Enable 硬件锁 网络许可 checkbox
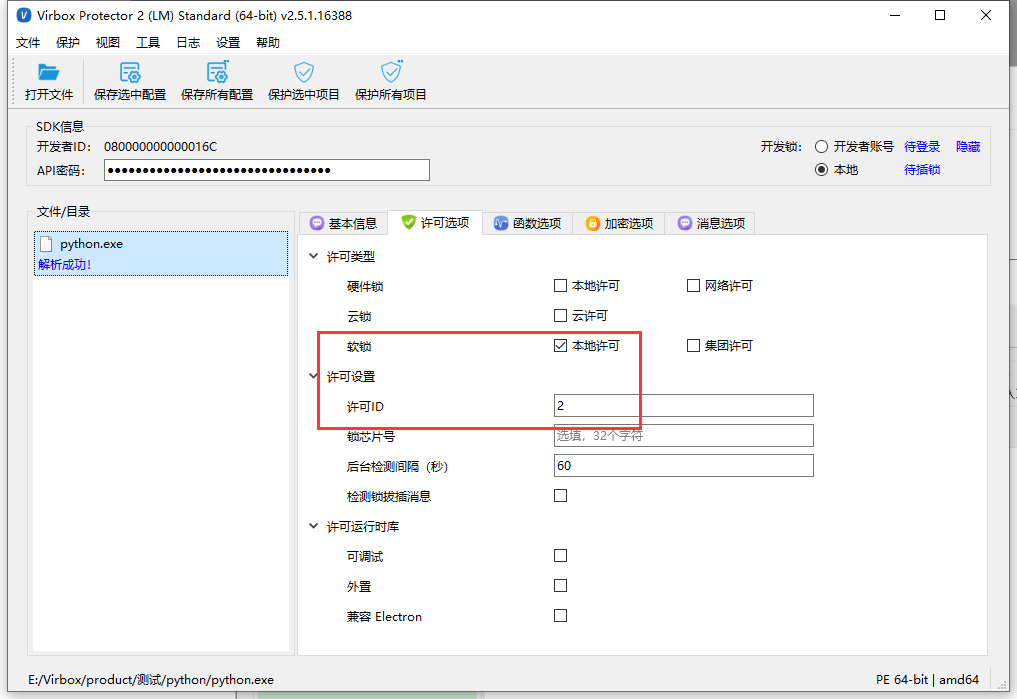 tap(693, 285)
